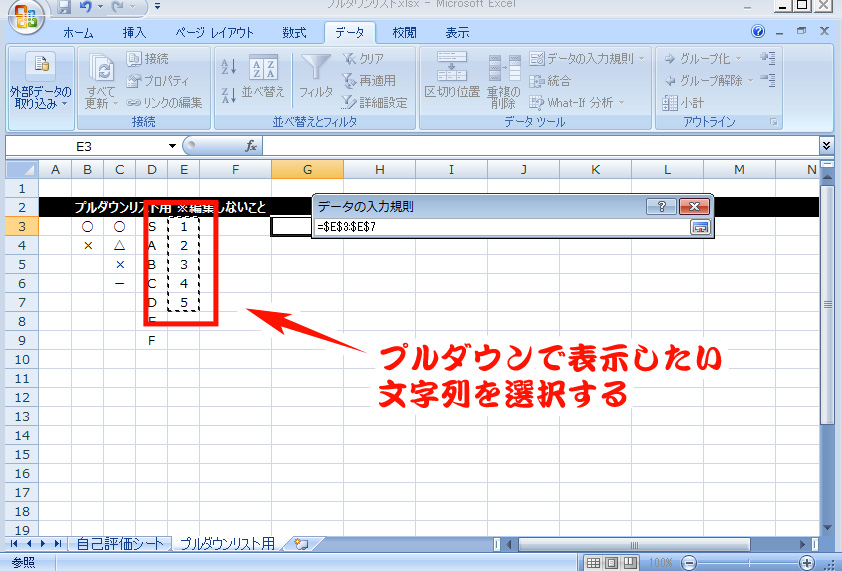The image size is (842, 571).
Task: Select the データ tab
Action: tap(350, 33)
